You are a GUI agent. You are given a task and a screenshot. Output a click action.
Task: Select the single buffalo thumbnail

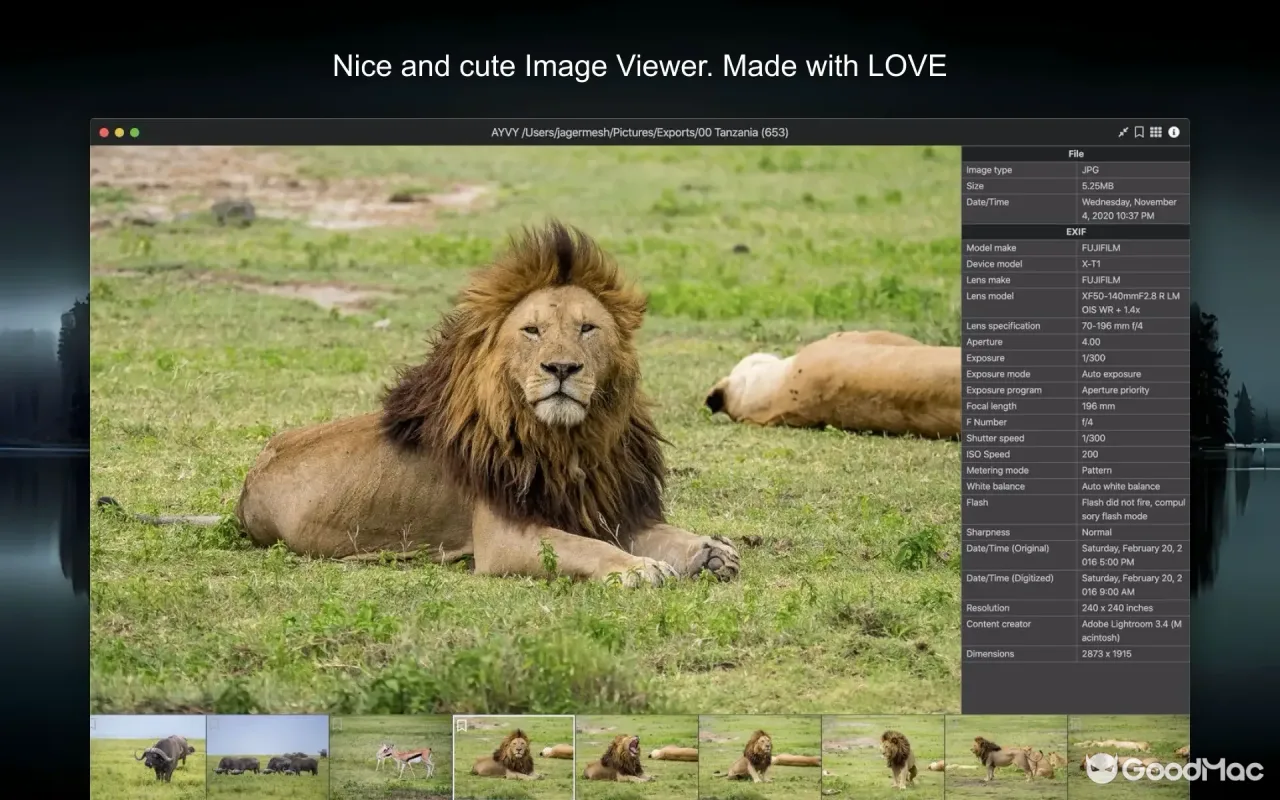pos(148,757)
